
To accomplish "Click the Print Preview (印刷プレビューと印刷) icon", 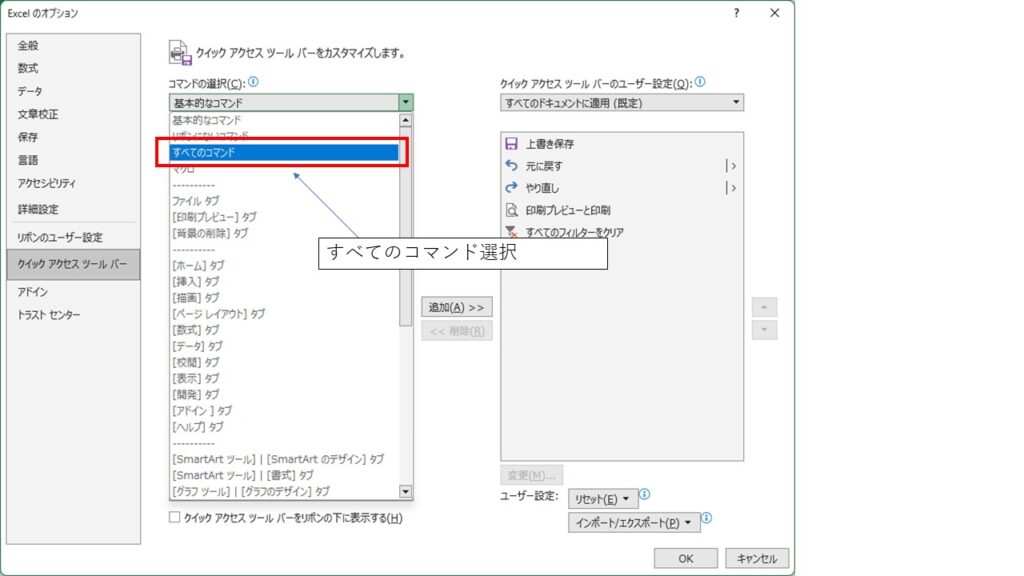I will (x=512, y=210).
